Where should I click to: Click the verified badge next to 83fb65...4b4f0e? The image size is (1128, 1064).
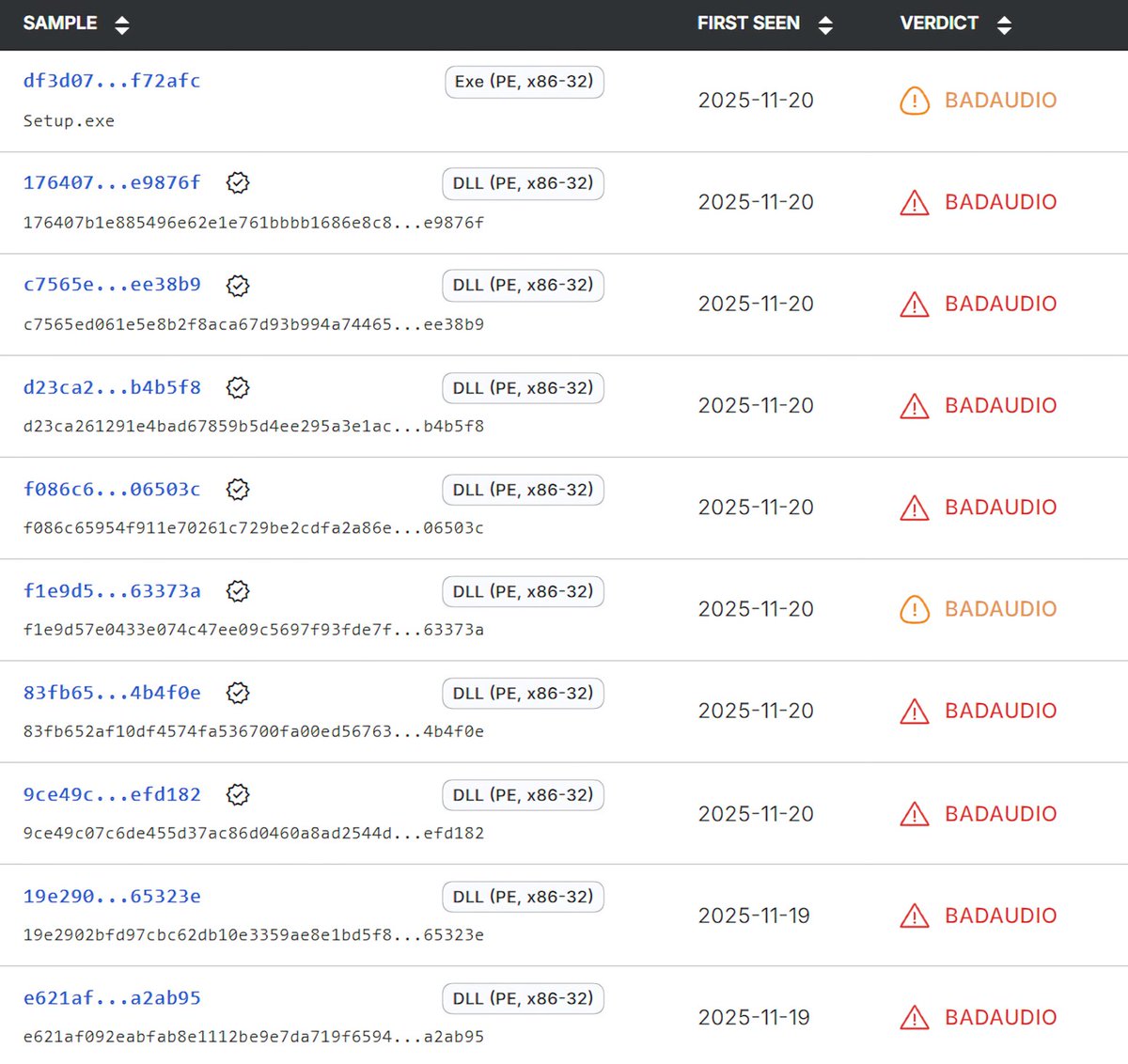coord(238,693)
